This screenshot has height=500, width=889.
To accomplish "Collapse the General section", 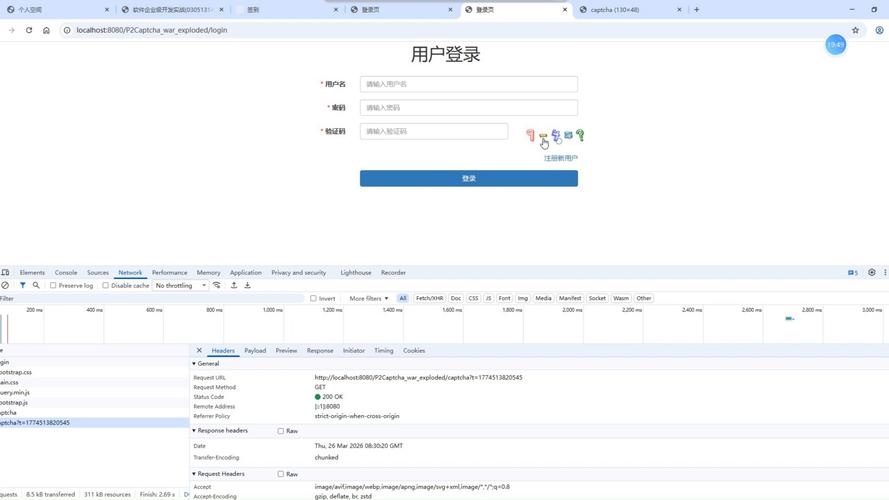I will pyautogui.click(x=194, y=364).
